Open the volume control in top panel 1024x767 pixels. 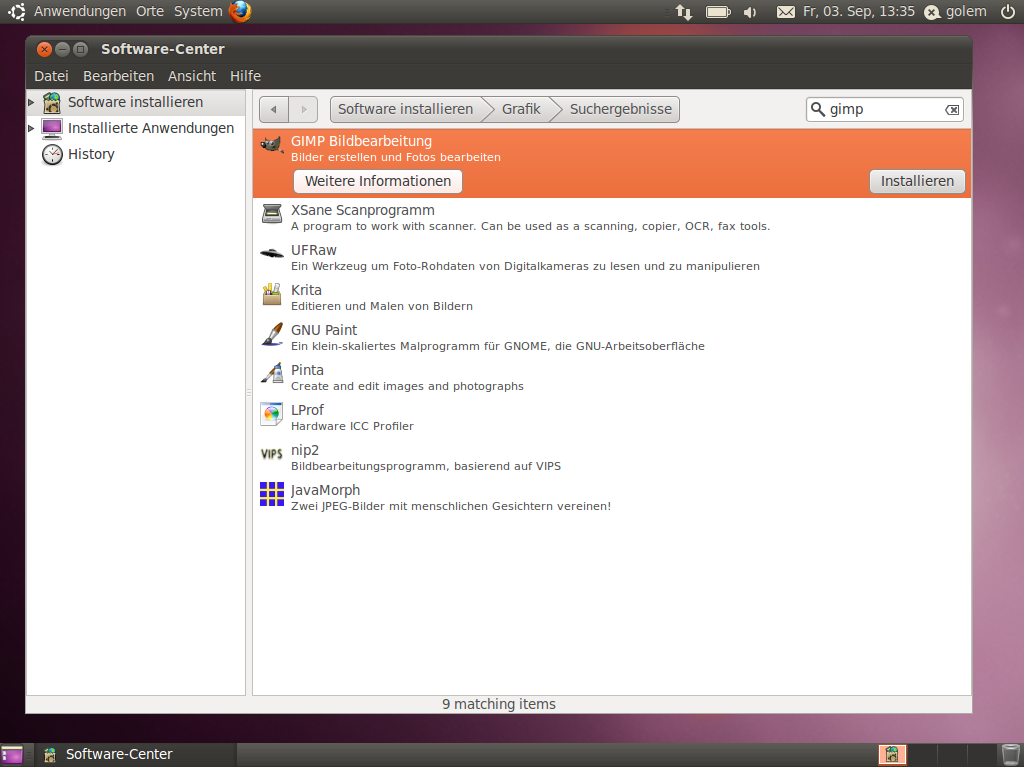pos(750,12)
